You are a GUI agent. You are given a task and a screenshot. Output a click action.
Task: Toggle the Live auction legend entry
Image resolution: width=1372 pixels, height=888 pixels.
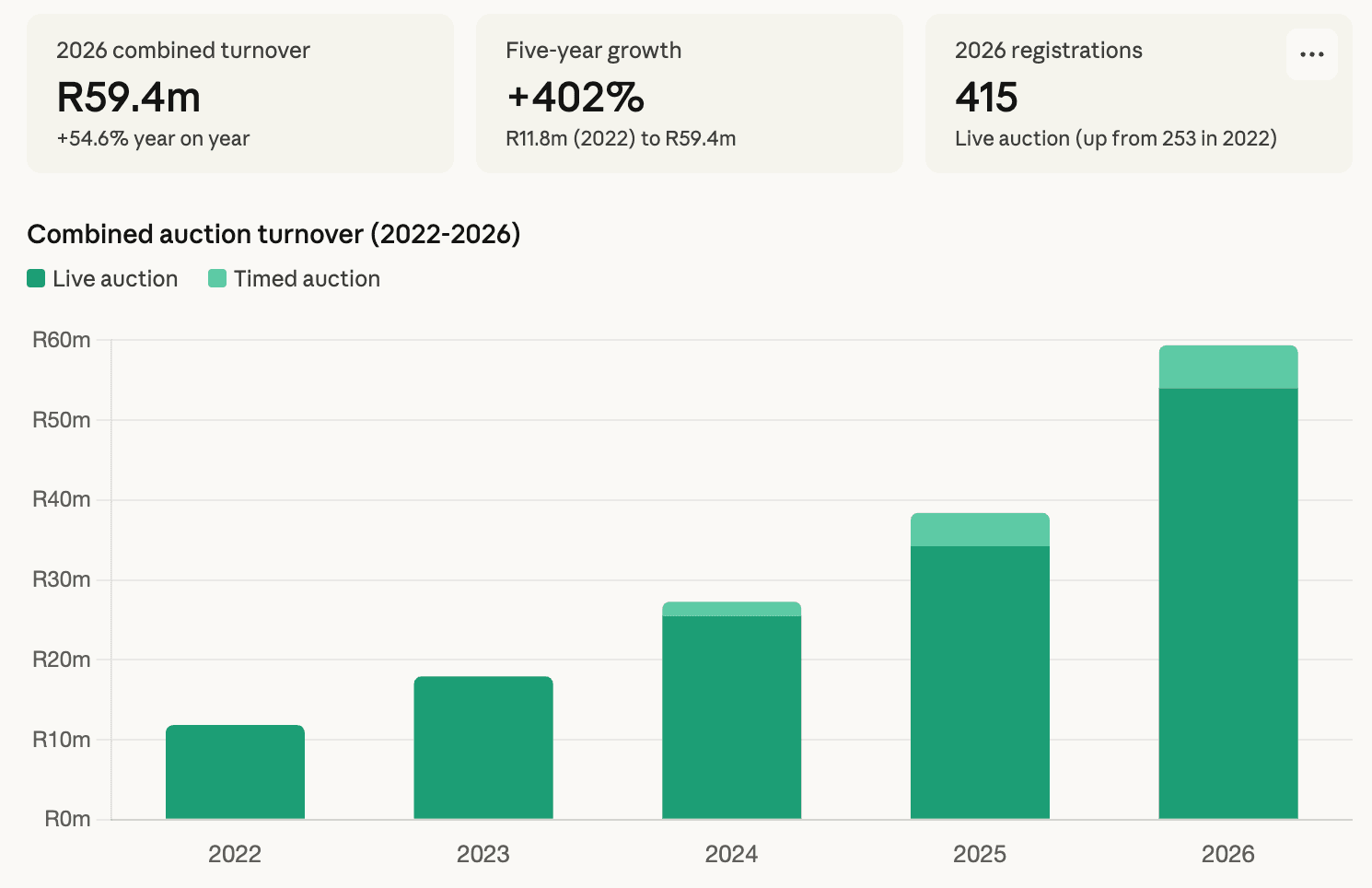click(102, 279)
